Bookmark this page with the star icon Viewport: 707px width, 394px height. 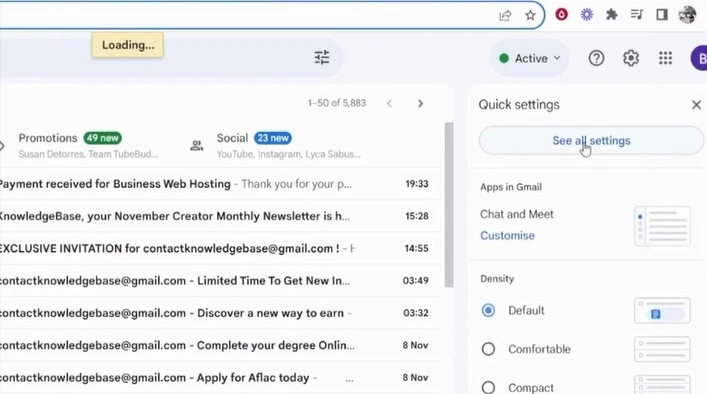[x=530, y=15]
